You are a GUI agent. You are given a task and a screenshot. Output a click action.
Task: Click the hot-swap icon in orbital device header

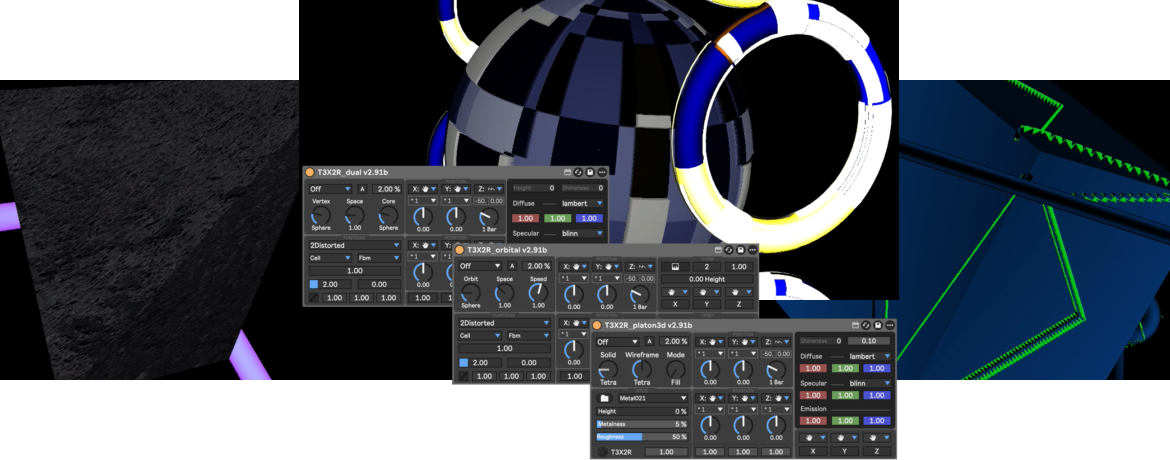[x=729, y=249]
